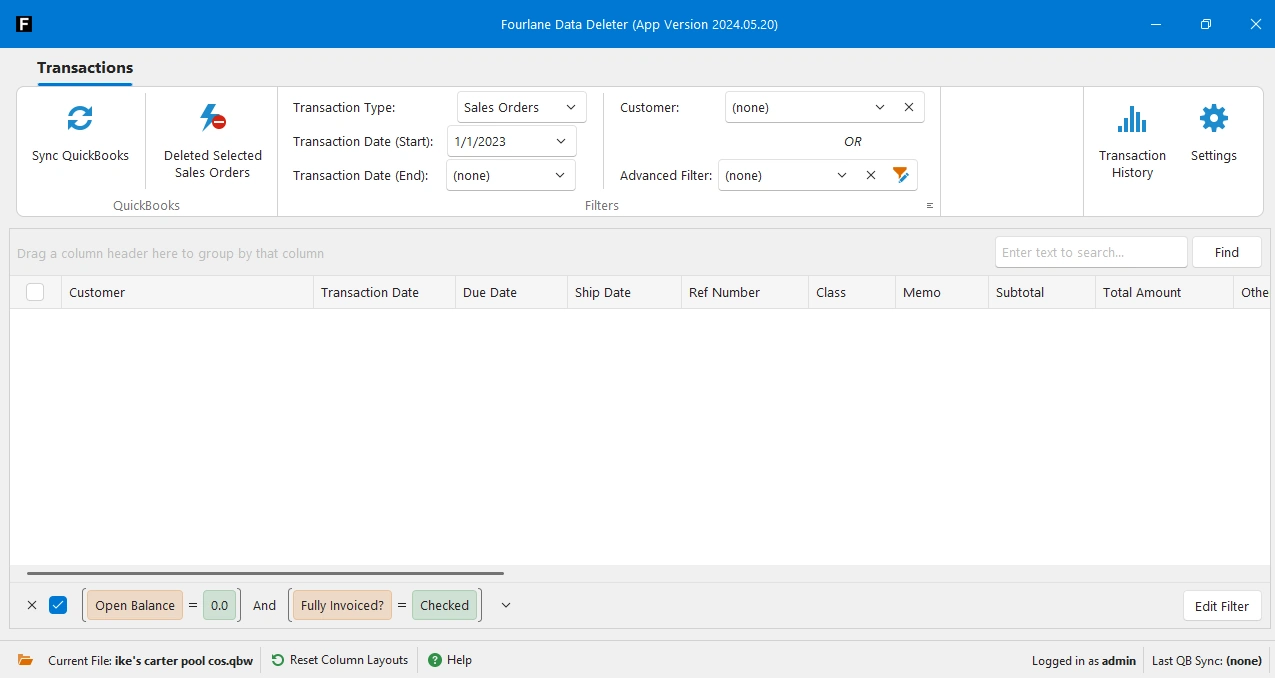Clear the Advanced Filter with X
The height and width of the screenshot is (678, 1275).
point(871,175)
